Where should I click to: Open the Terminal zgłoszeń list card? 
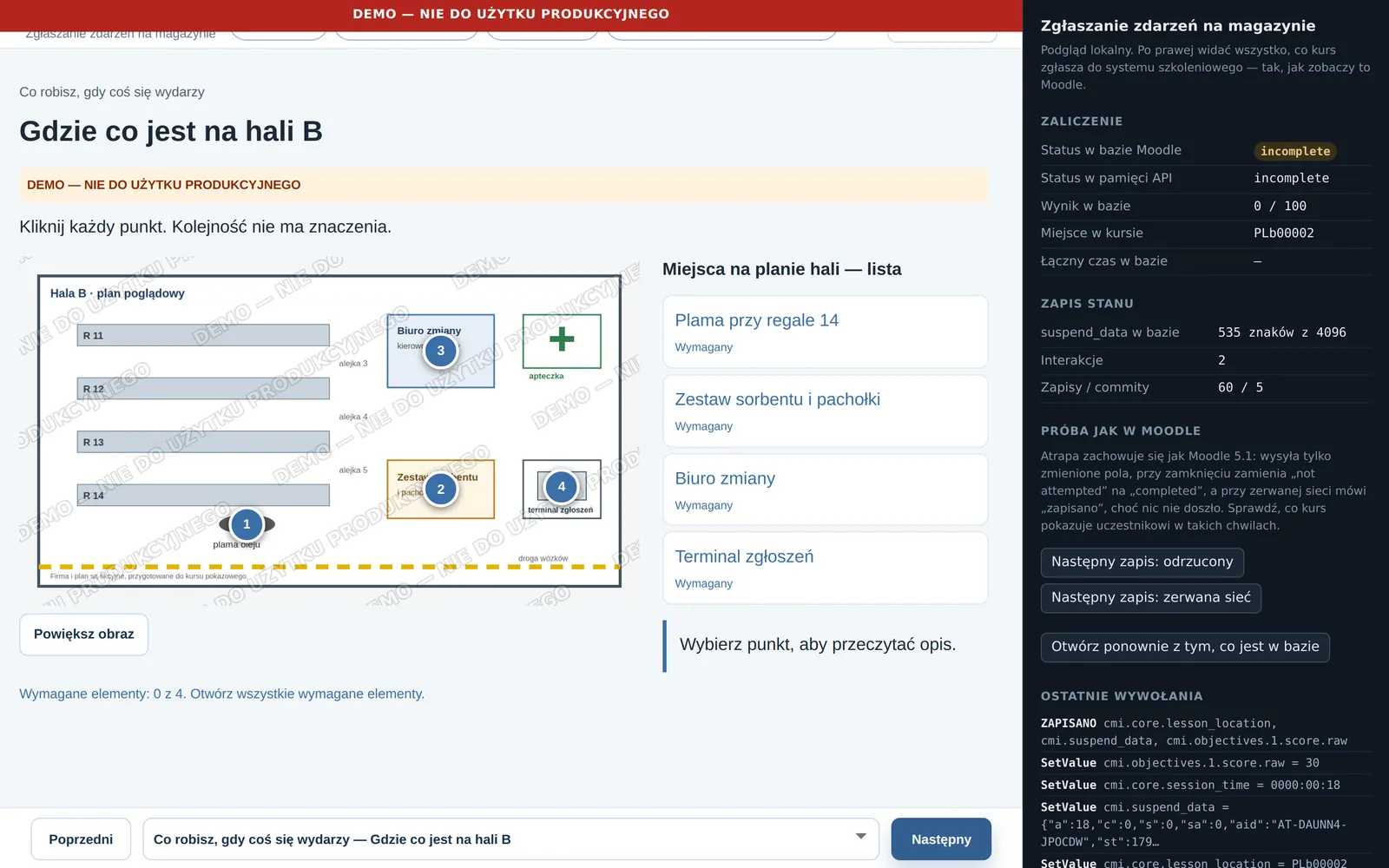point(826,568)
